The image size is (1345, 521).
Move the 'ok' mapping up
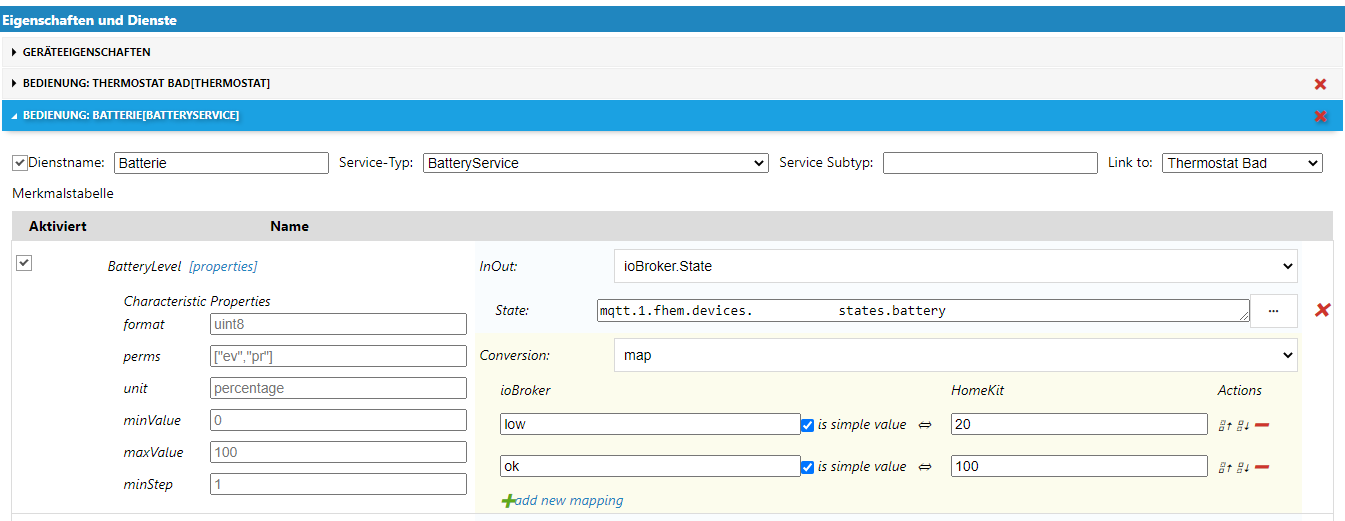pos(1225,467)
